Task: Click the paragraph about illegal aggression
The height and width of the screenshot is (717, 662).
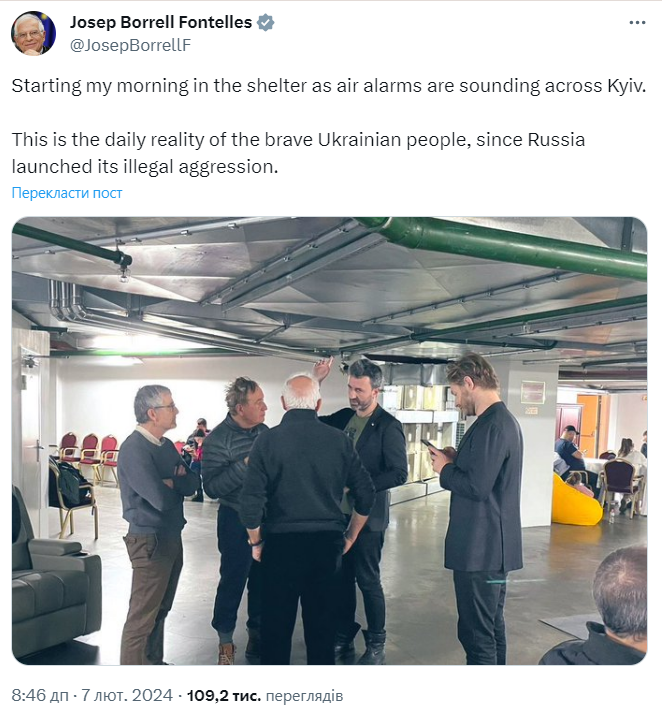Action: [x=298, y=153]
